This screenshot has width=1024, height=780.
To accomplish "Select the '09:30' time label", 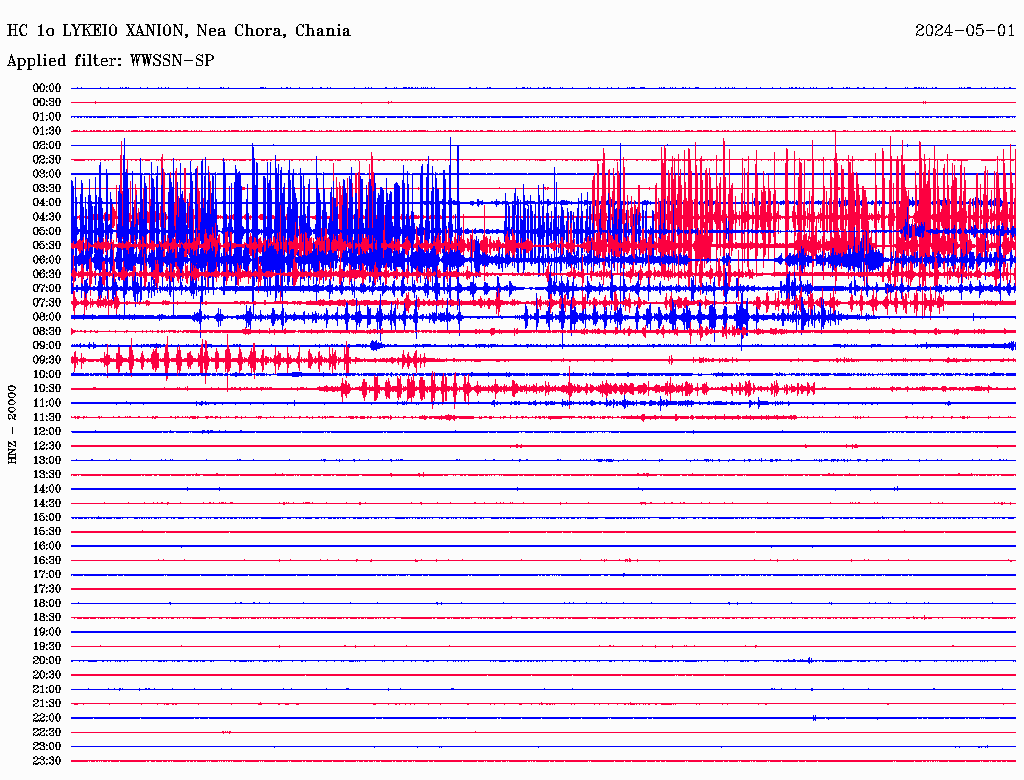I will pos(47,360).
